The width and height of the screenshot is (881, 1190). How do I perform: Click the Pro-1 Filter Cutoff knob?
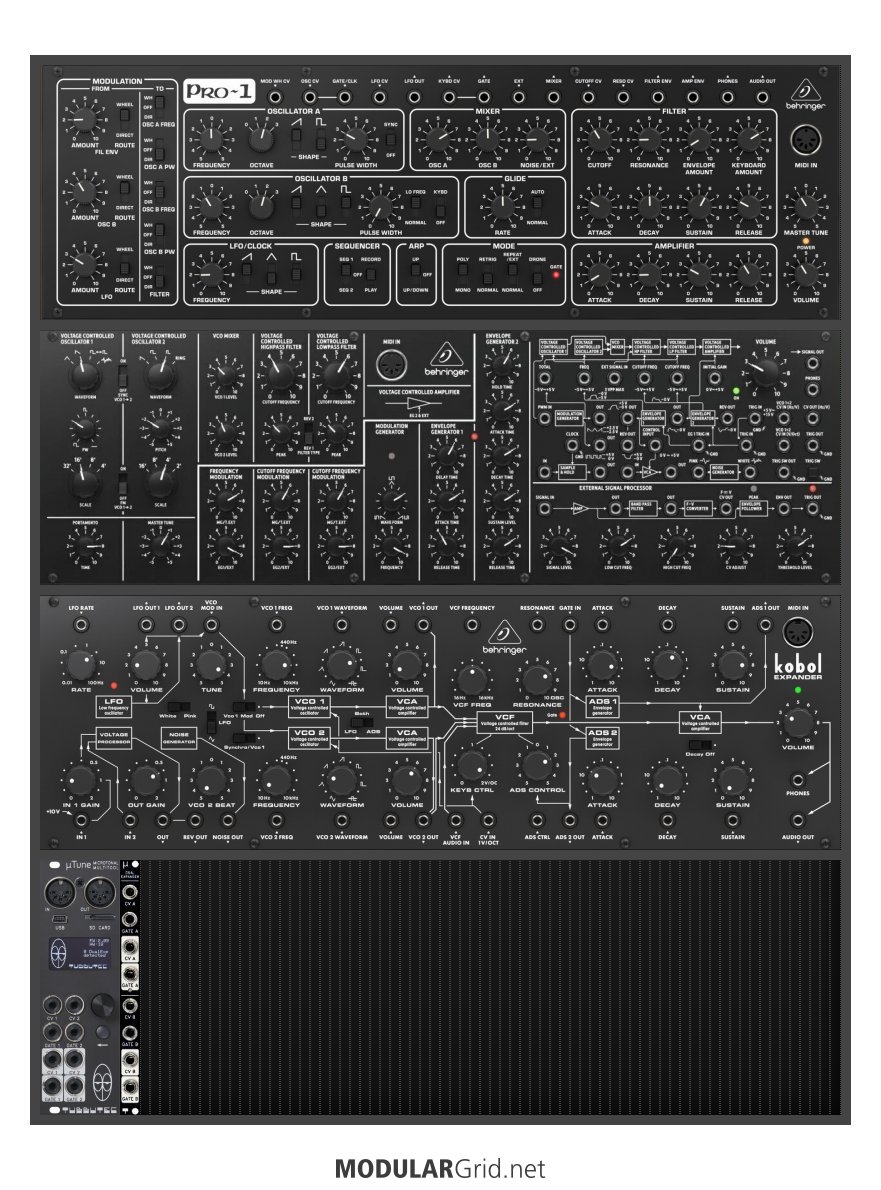click(599, 139)
